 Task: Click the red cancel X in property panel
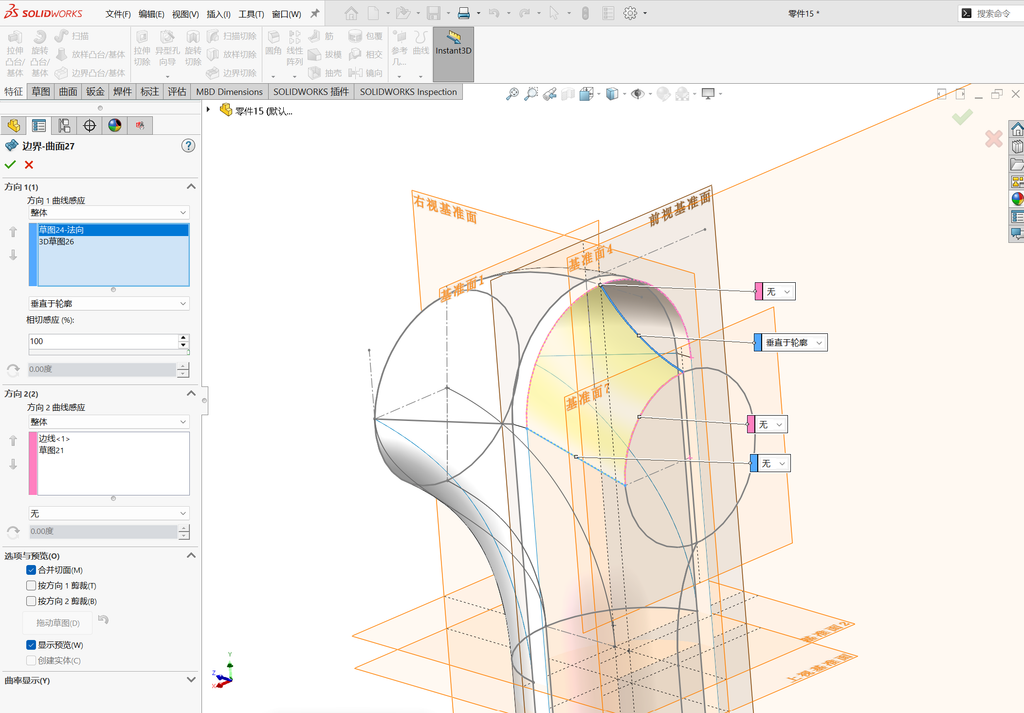click(29, 165)
